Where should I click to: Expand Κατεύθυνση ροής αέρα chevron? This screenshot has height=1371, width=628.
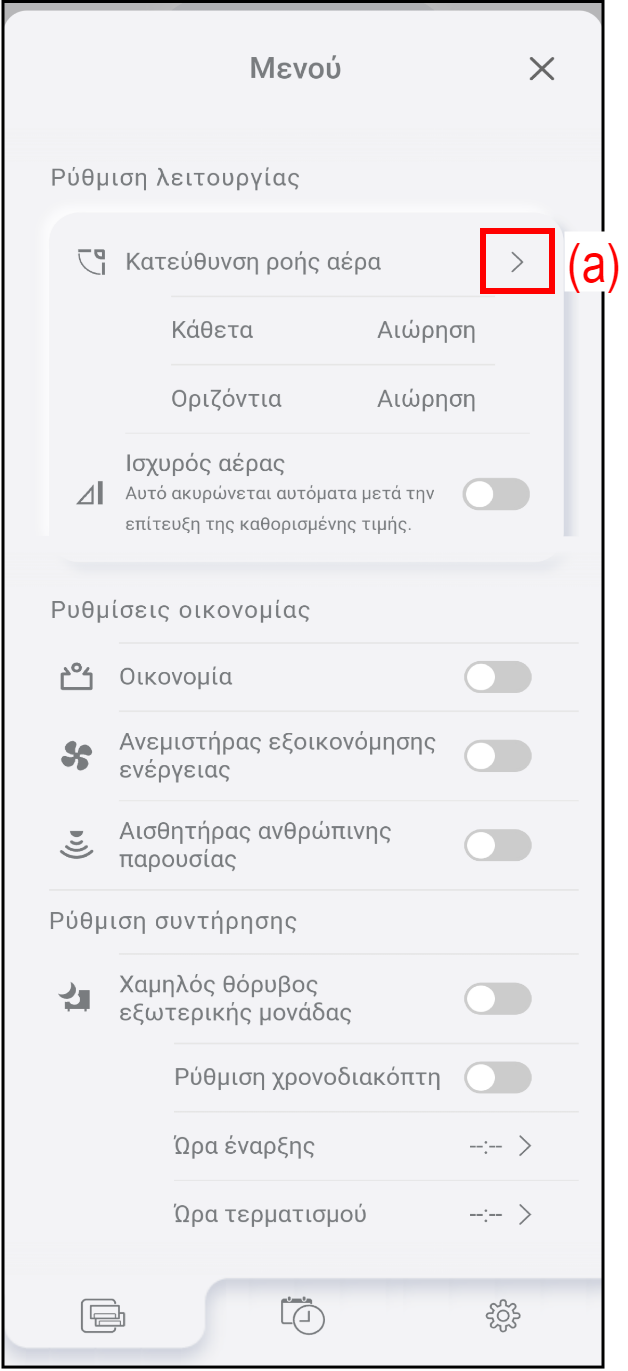(x=517, y=263)
